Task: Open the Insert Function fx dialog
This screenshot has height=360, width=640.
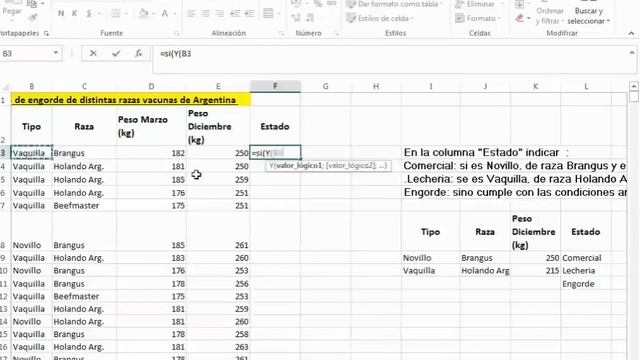Action: [x=138, y=53]
